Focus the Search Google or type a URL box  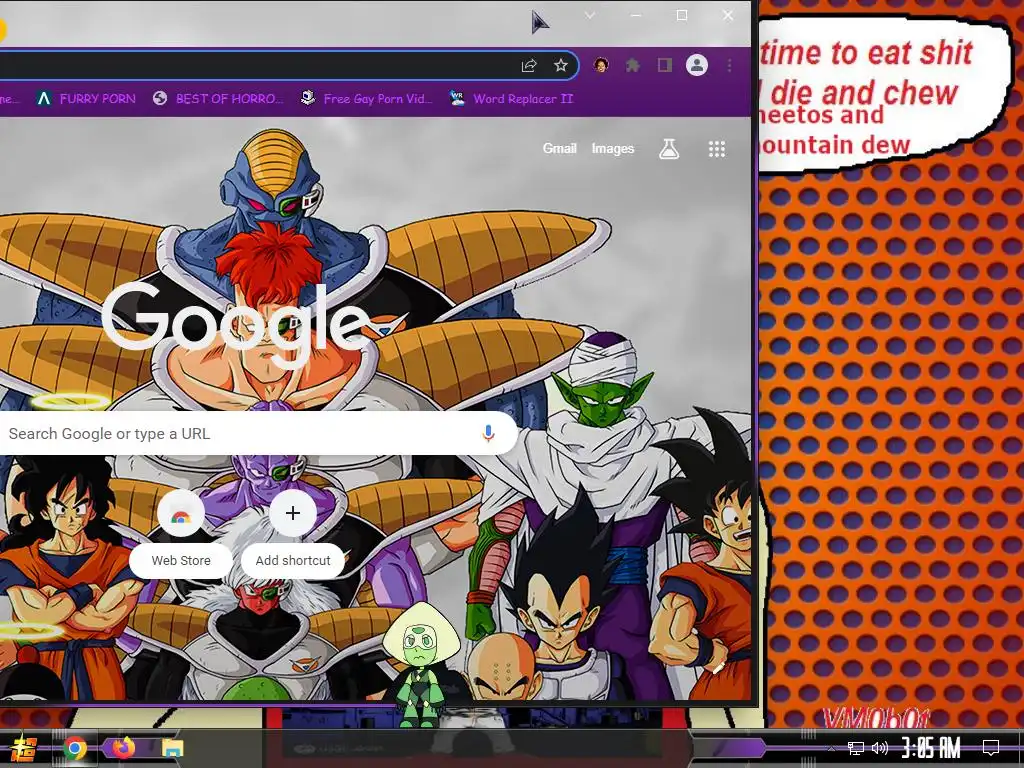tap(258, 433)
